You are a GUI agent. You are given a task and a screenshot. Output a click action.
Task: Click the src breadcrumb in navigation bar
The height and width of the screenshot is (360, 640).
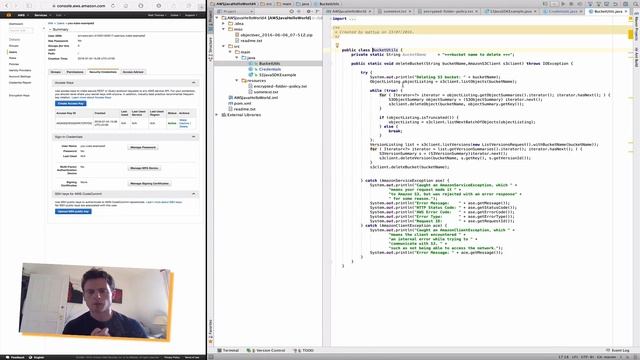[x=267, y=4]
